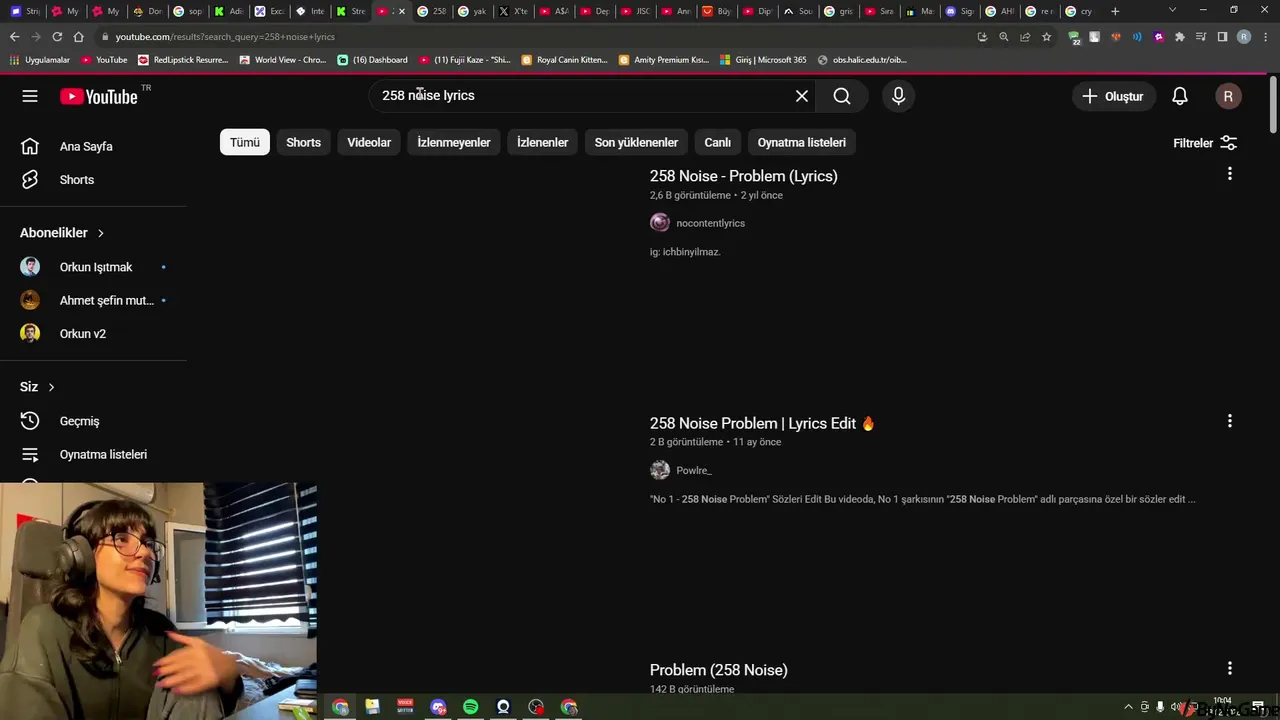The width and height of the screenshot is (1280, 720).
Task: Open the Chrome three-dot menu
Action: [1264, 37]
